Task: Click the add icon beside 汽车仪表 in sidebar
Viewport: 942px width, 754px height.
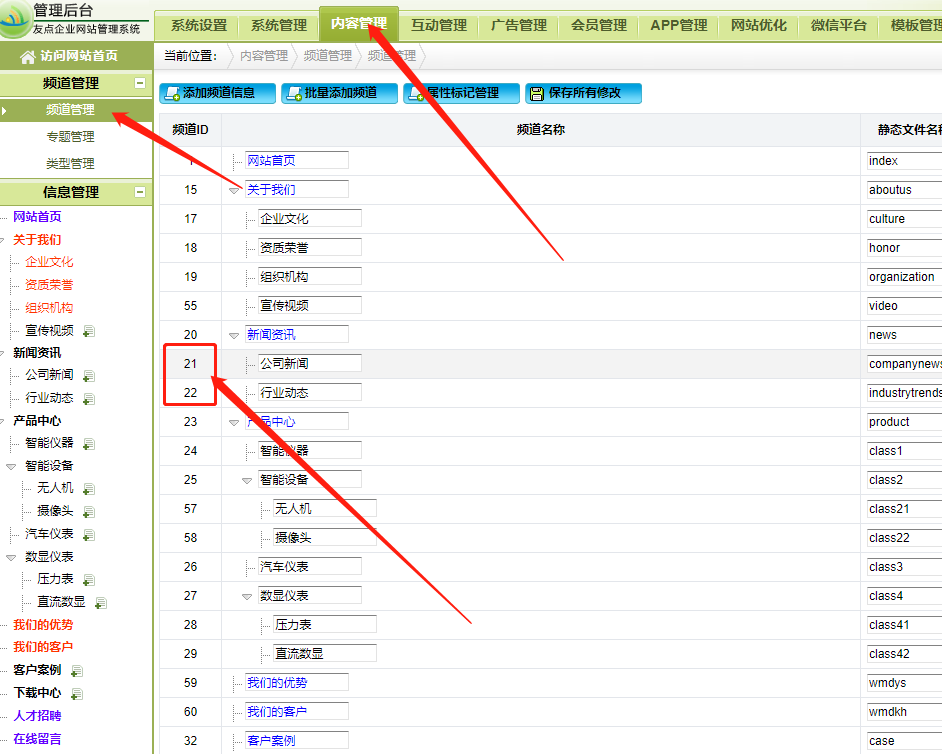Action: [x=89, y=535]
